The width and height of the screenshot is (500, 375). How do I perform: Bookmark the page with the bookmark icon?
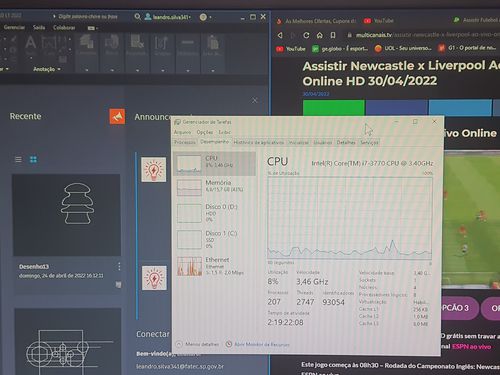(333, 35)
